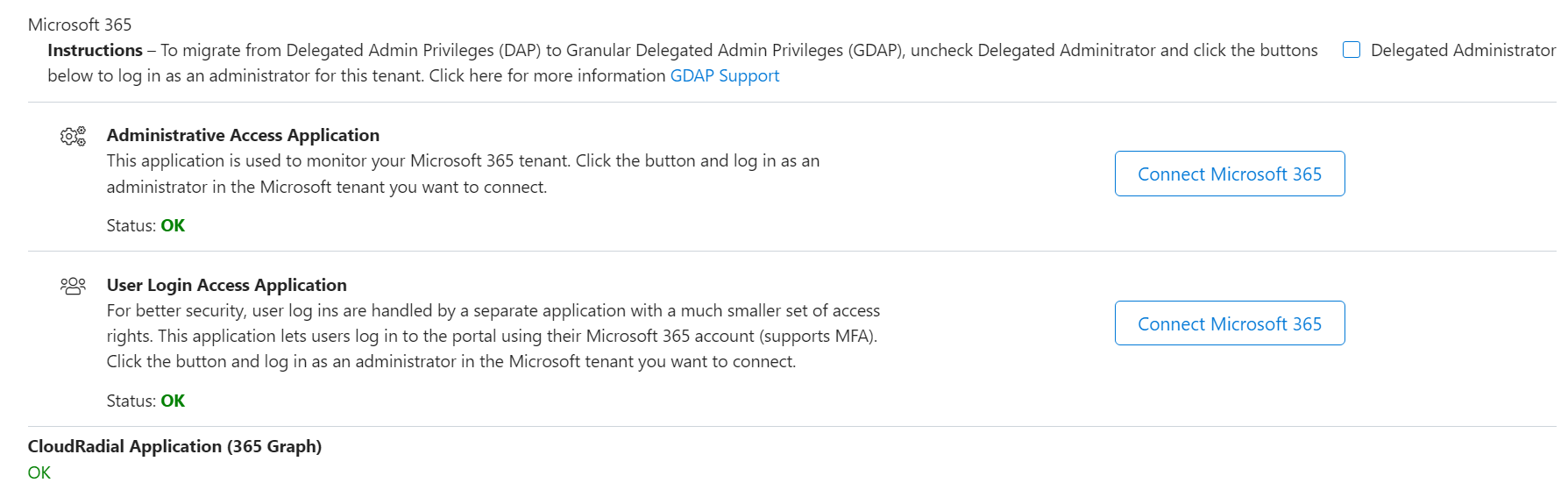The height and width of the screenshot is (504, 1568).
Task: Click the green OK status under User Login Access
Action: [x=173, y=401]
